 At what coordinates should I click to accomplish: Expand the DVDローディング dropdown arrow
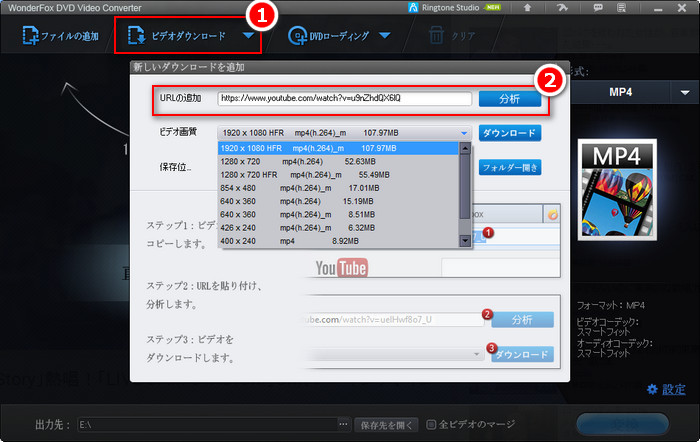pyautogui.click(x=384, y=37)
